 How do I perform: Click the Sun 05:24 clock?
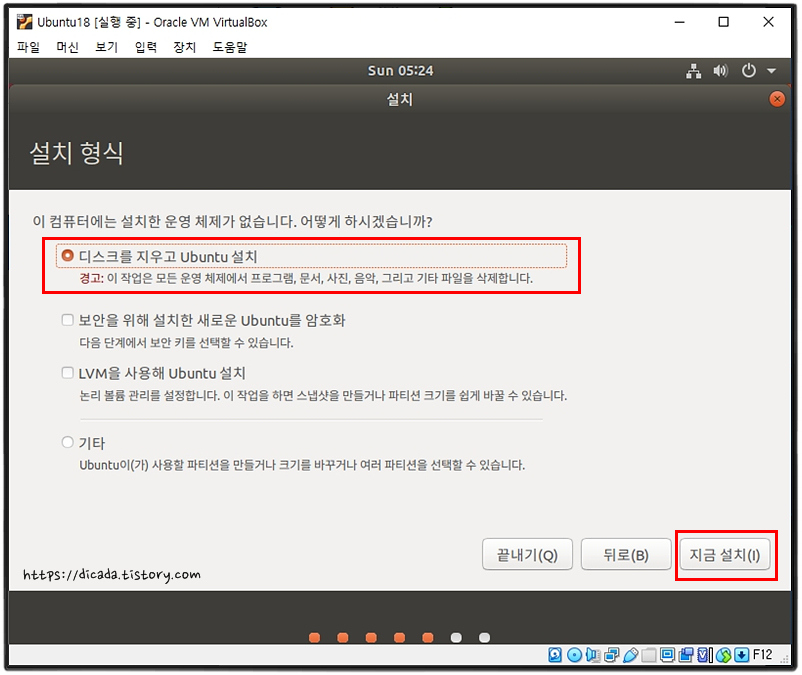click(400, 71)
